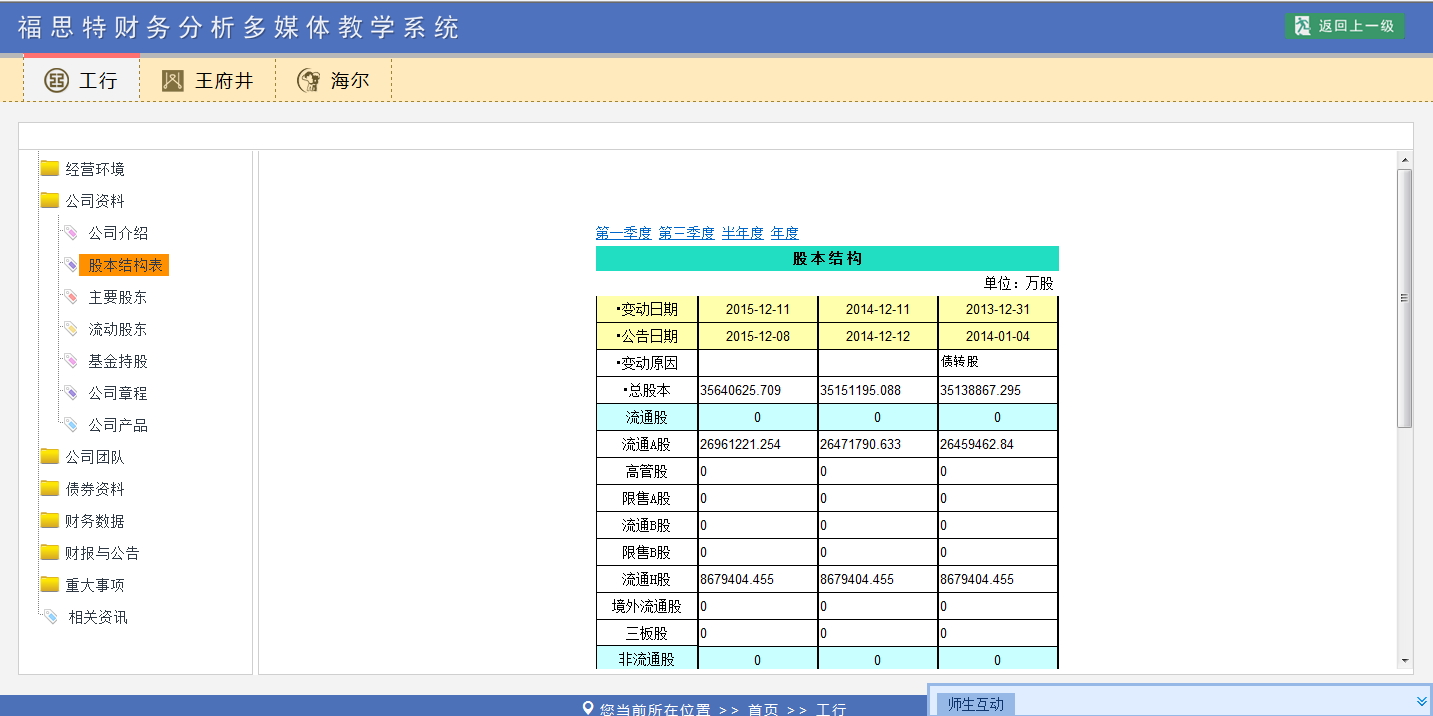Open the 师生互动 tab
Viewport: 1433px width, 716px height.
(976, 704)
